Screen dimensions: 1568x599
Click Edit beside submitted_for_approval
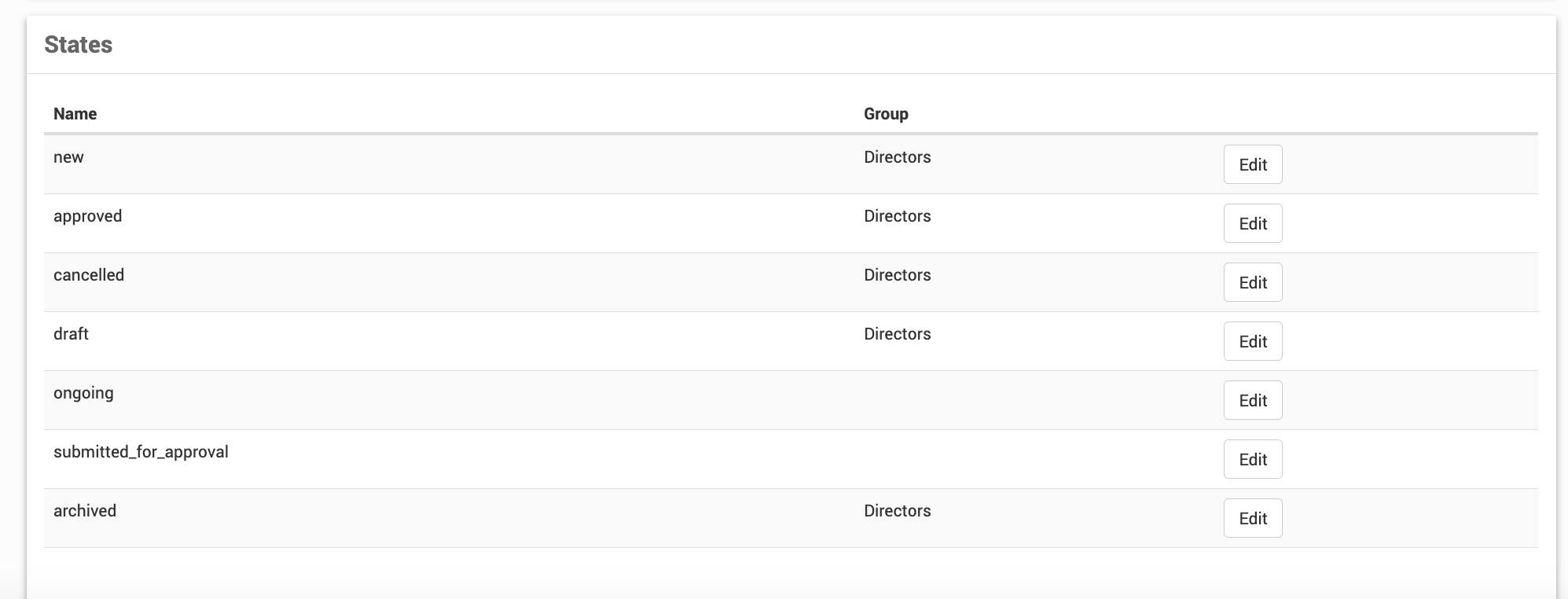1252,459
